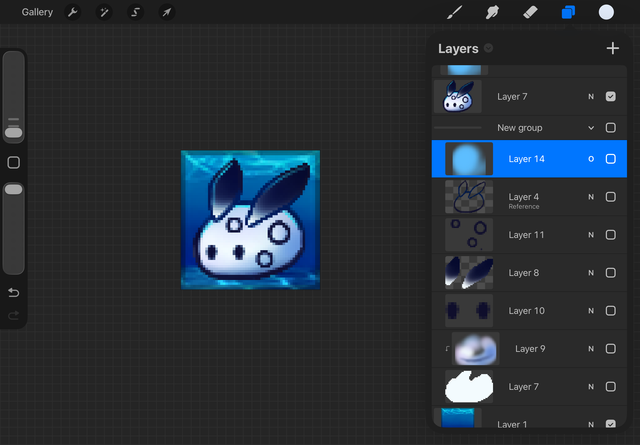
Task: Toggle visibility of white-blob Layer 7
Action: point(611,387)
